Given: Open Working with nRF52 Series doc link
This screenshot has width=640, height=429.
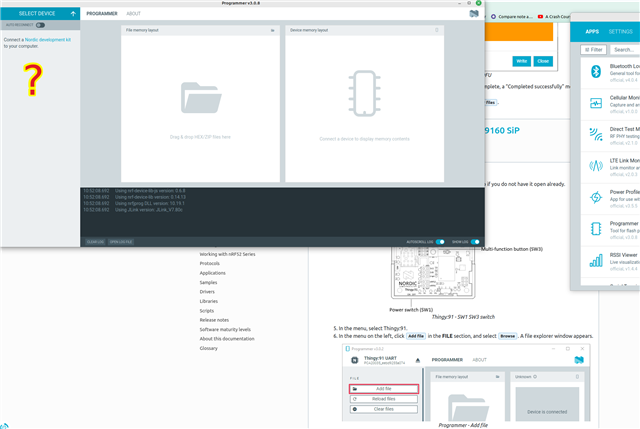Looking at the screenshot, I should tap(227, 254).
